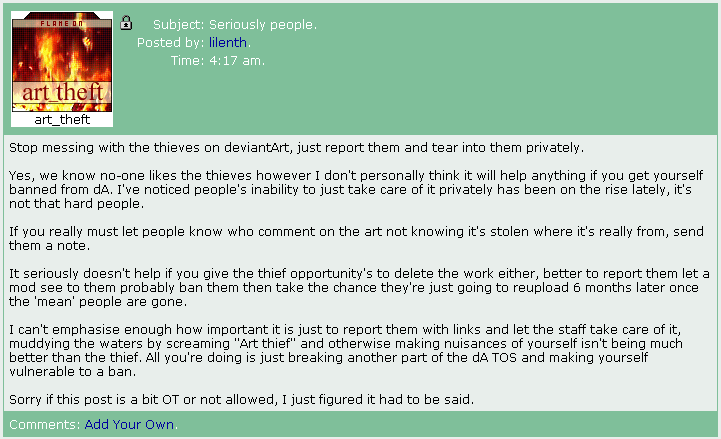
Task: Click the Posted by label
Action: pos(171,43)
